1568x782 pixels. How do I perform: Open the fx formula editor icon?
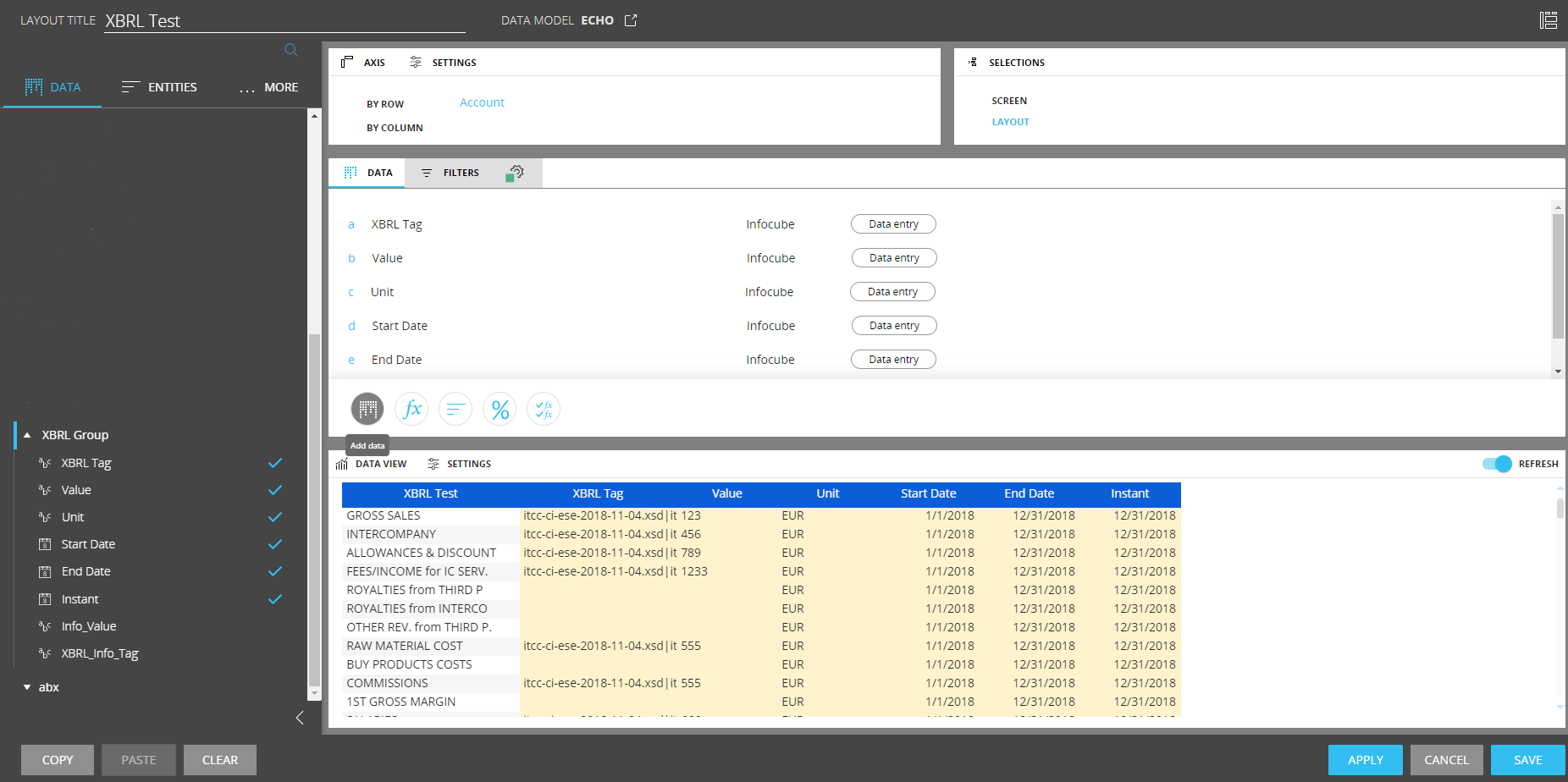tap(411, 409)
